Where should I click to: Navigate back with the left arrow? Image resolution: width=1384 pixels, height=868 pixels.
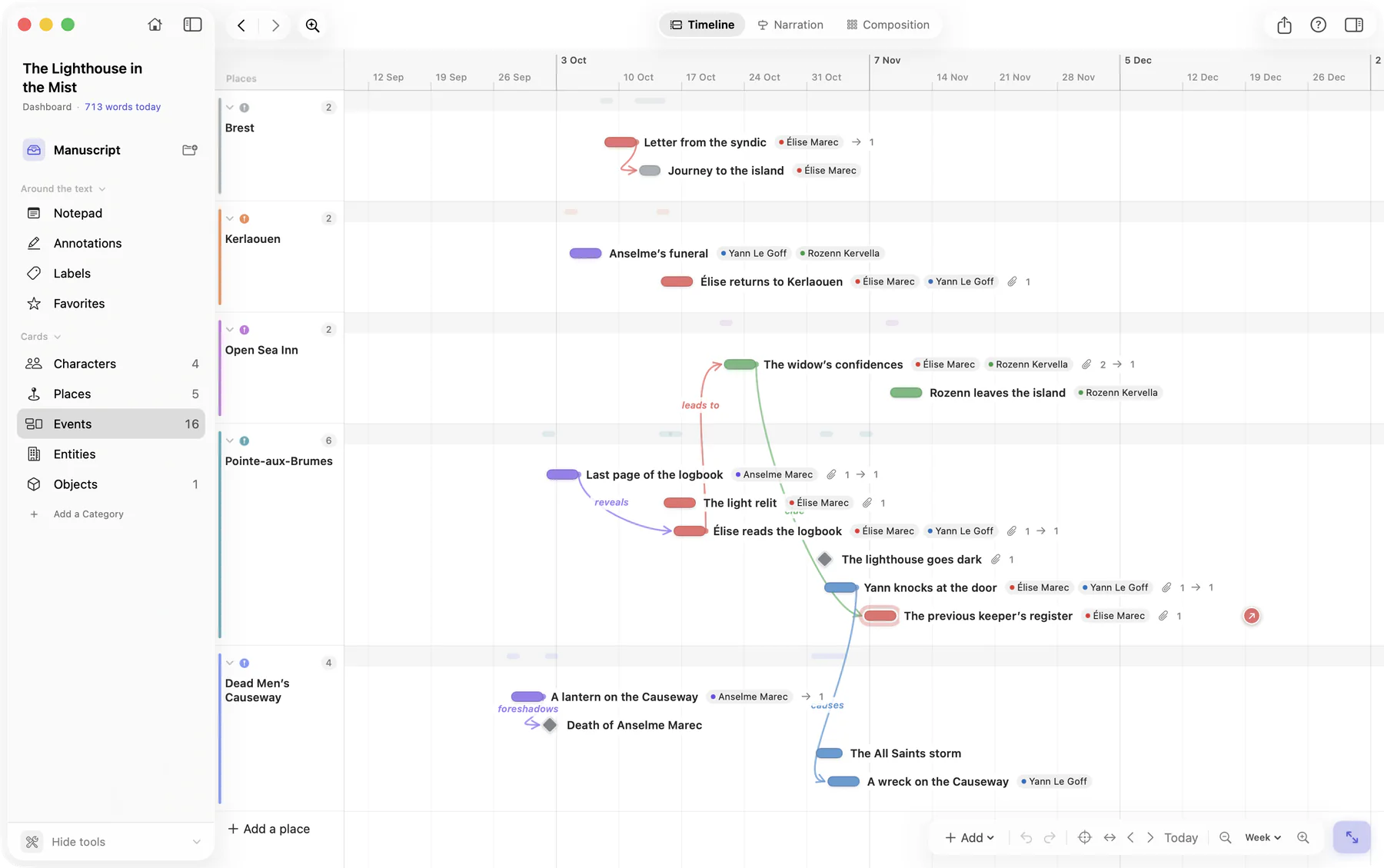(x=241, y=25)
